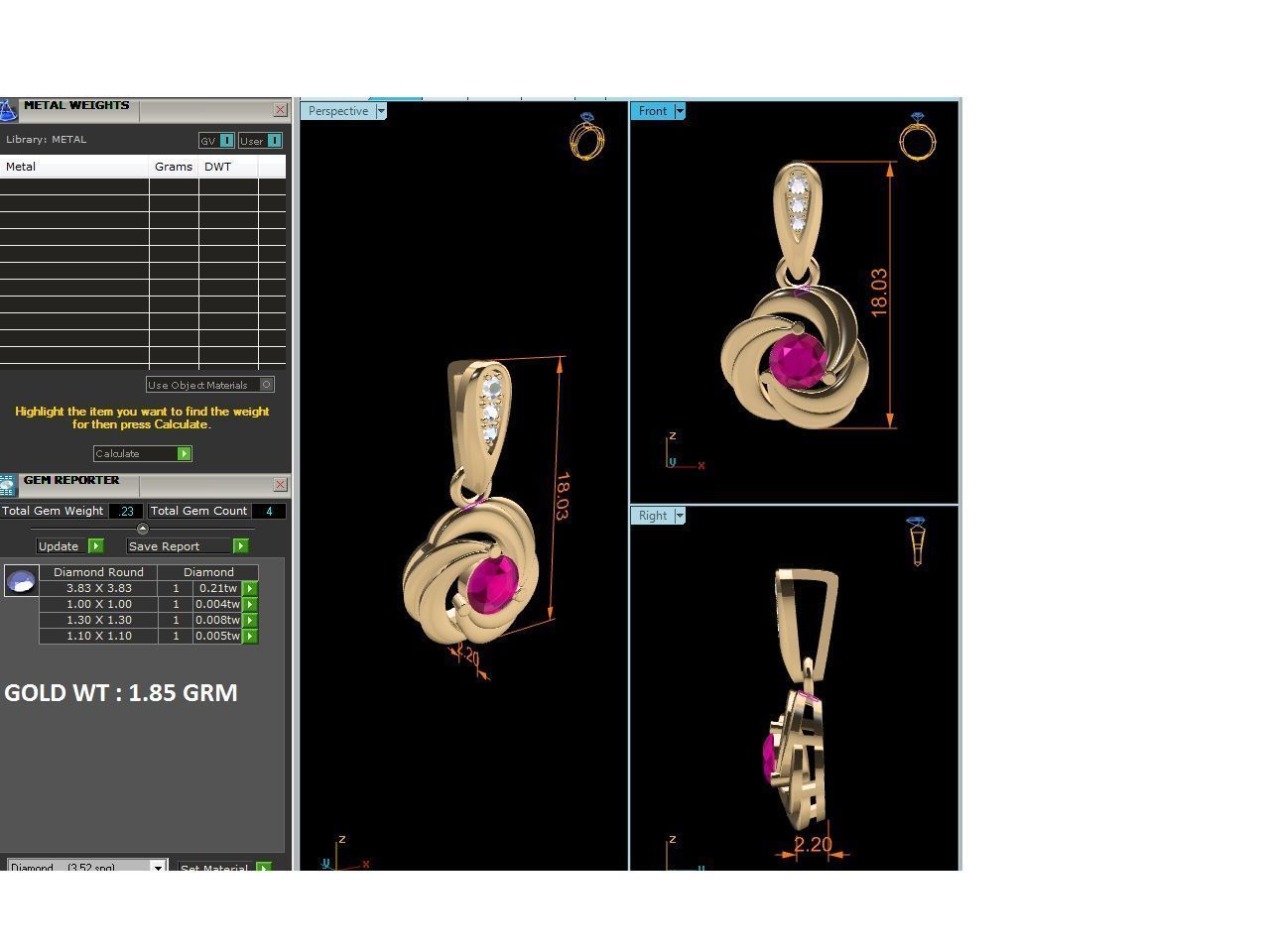Activate the Front viewport label
1270x952 pixels.
(652, 111)
